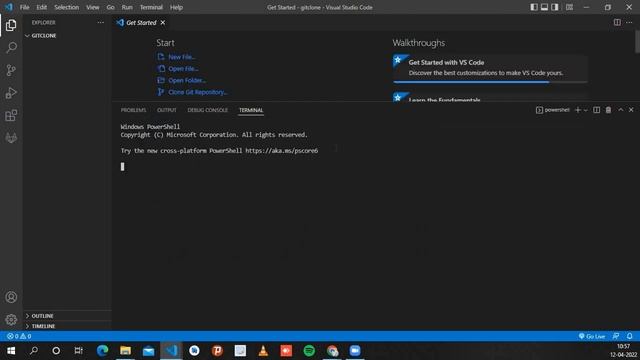The width and height of the screenshot is (640, 360).
Task: Open the GitLab extension icon in activity bar
Action: (x=11, y=138)
